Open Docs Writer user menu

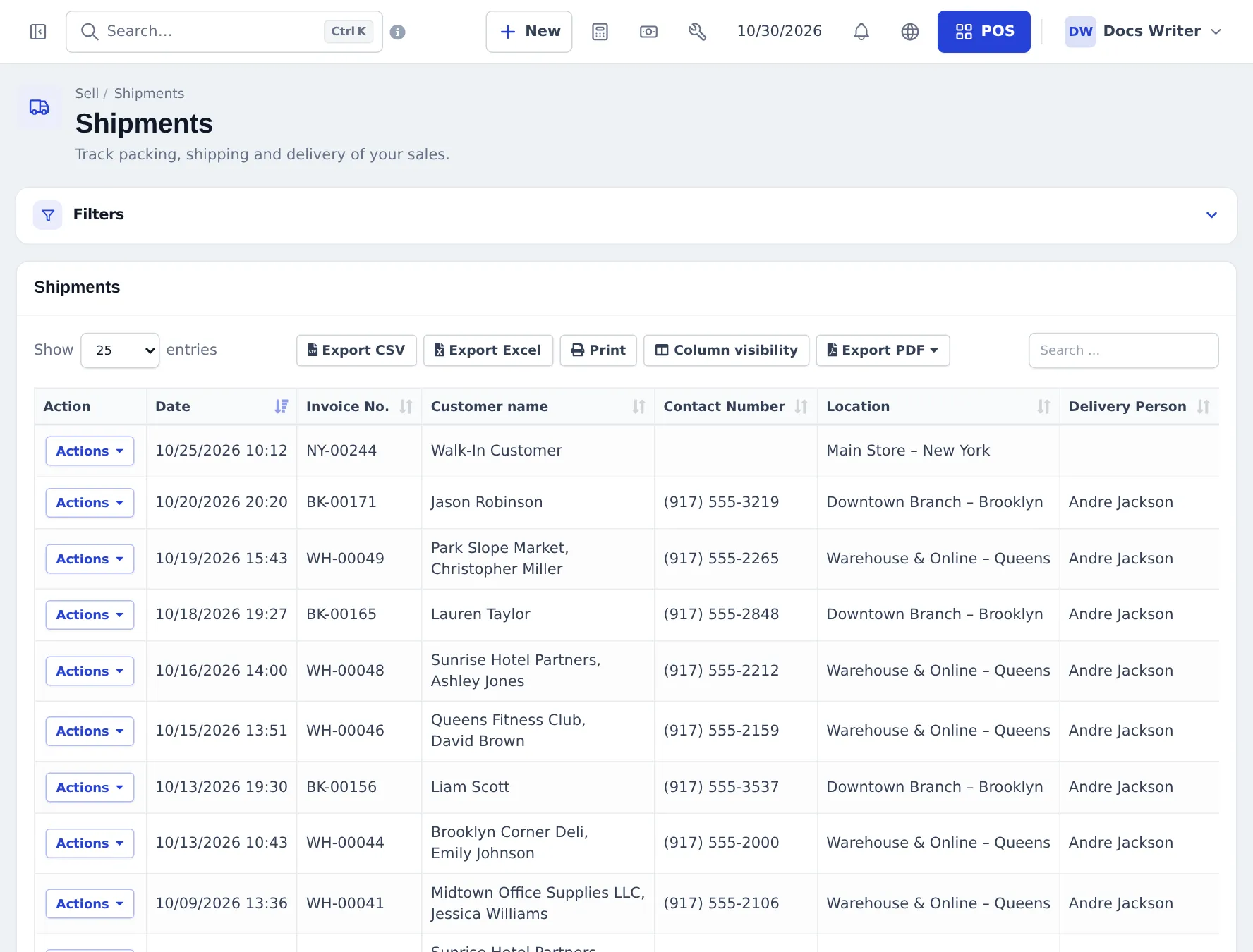pos(1143,32)
